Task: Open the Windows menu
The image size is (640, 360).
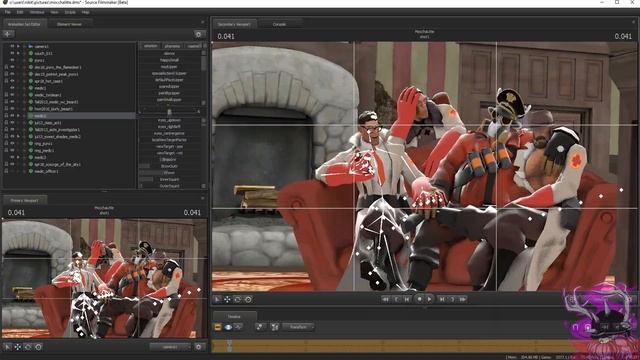Action: click(37, 12)
